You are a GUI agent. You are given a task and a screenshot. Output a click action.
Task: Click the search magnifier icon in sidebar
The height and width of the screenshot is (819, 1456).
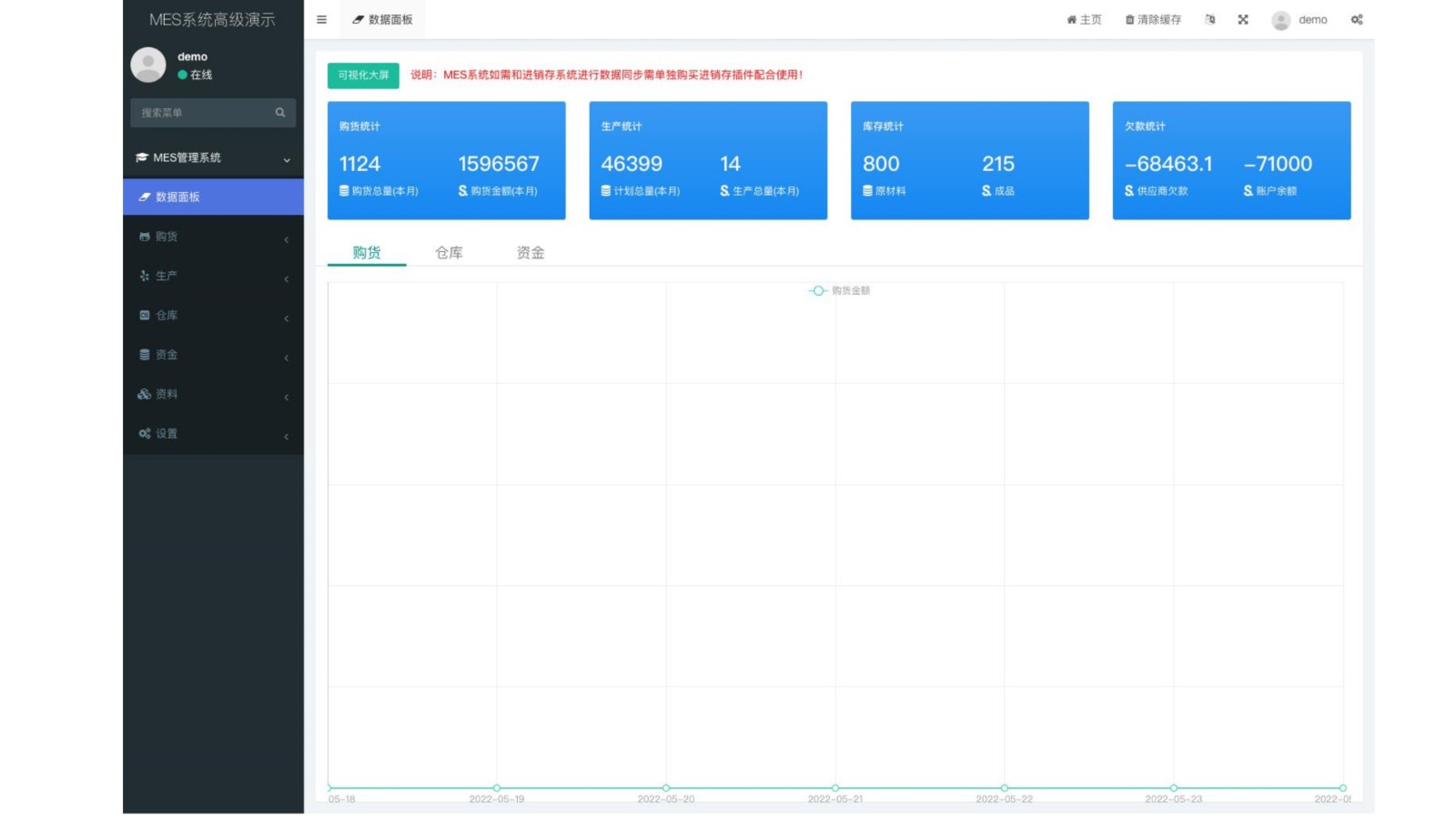point(280,113)
